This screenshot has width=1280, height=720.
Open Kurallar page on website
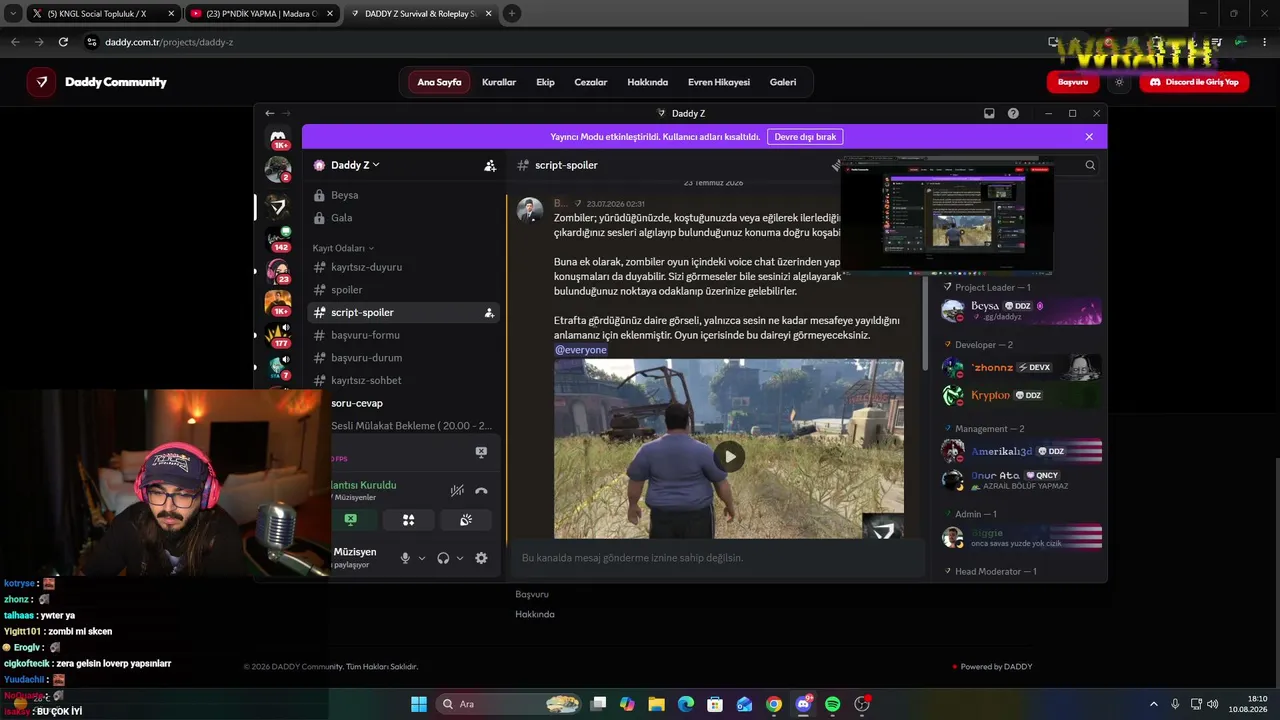pos(499,82)
